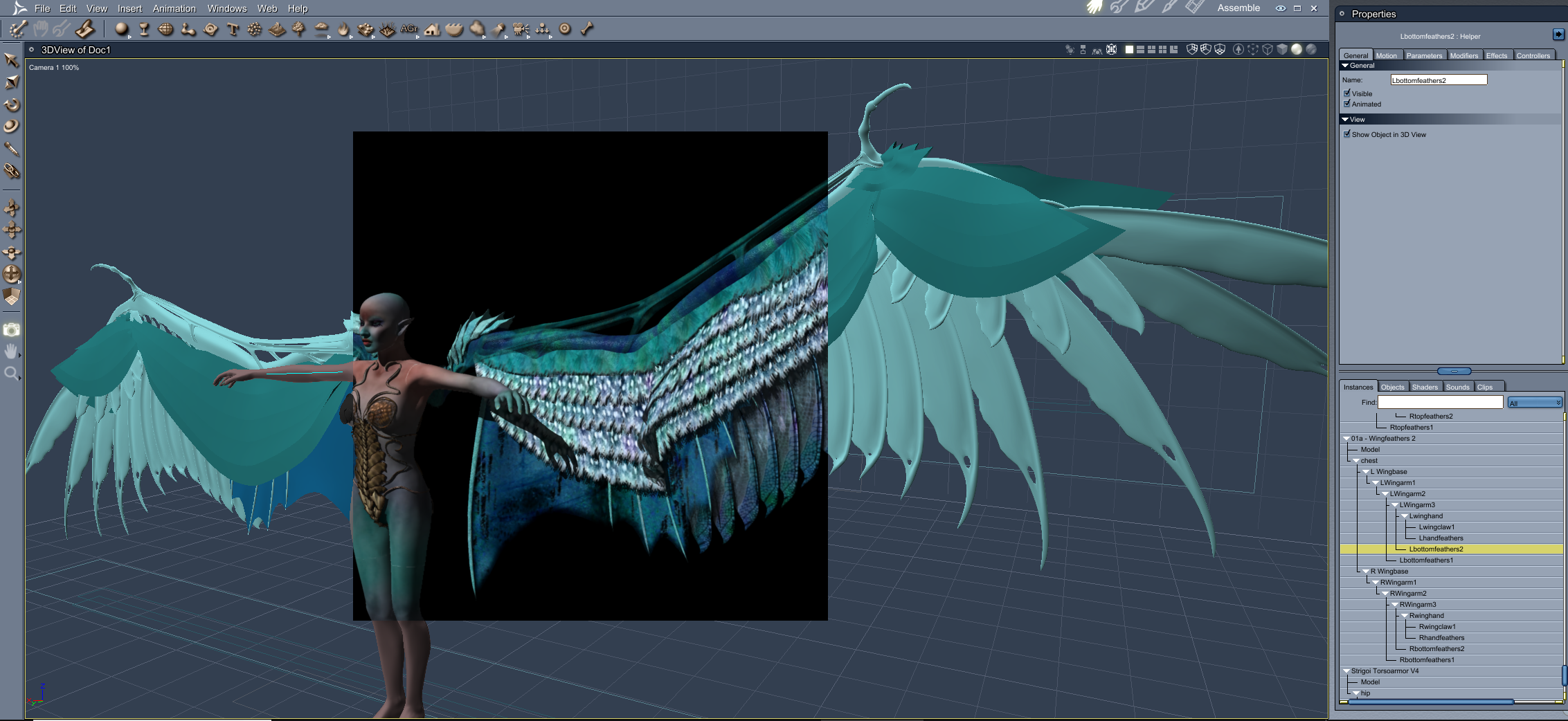Set textured sphere display mode

click(x=1310, y=50)
